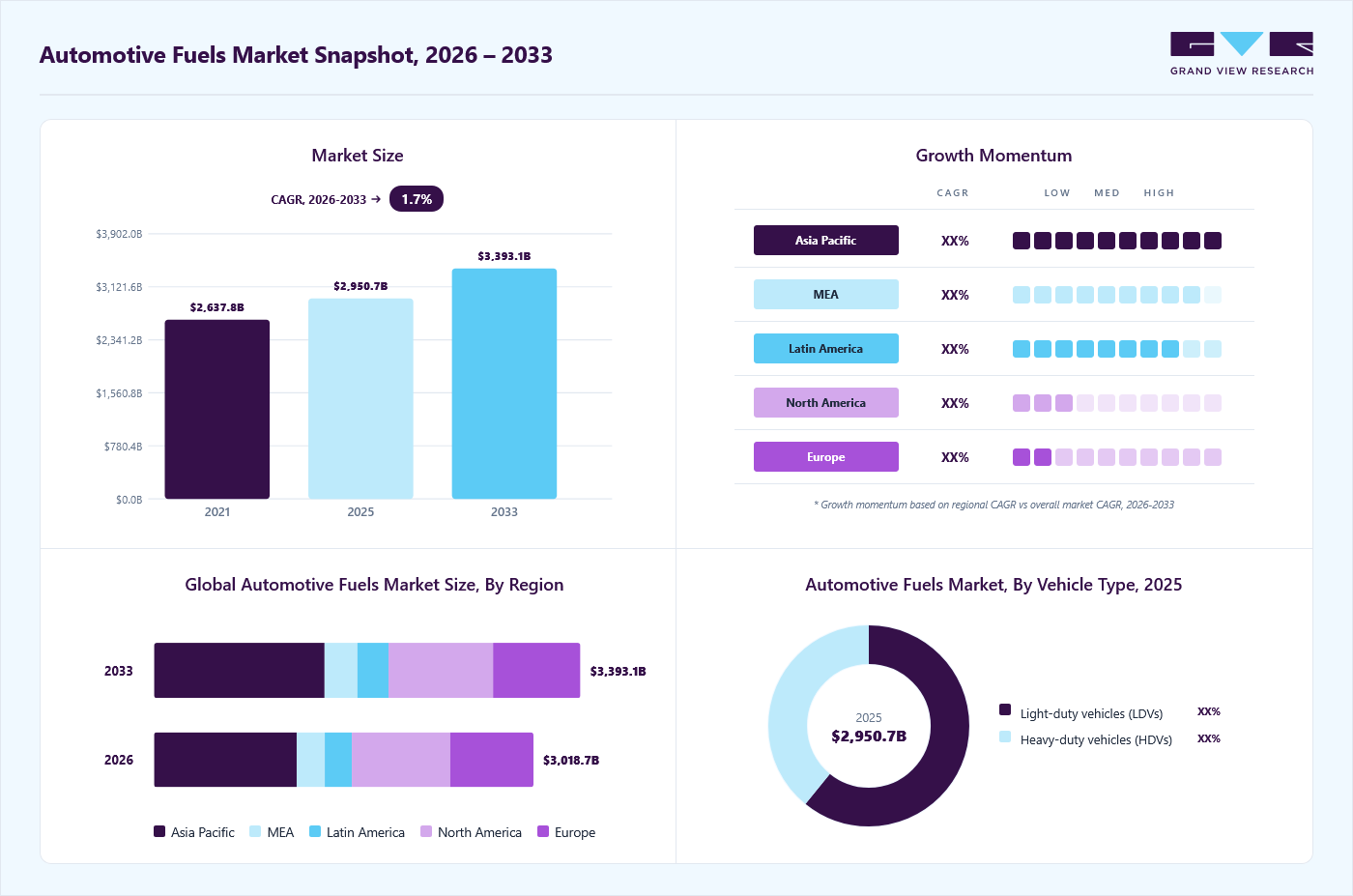Select the 2025 market size bar
1353x896 pixels.
(x=360, y=398)
